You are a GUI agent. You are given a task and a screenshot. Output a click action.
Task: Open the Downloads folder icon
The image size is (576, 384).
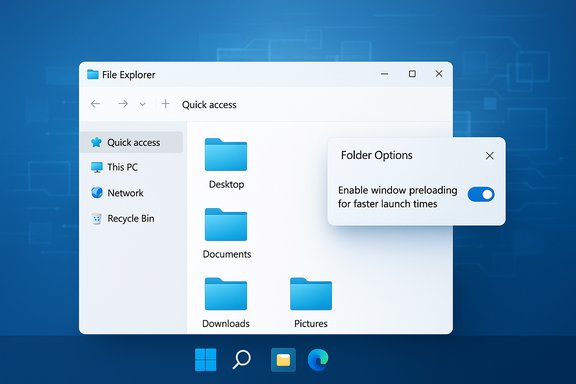(226, 294)
